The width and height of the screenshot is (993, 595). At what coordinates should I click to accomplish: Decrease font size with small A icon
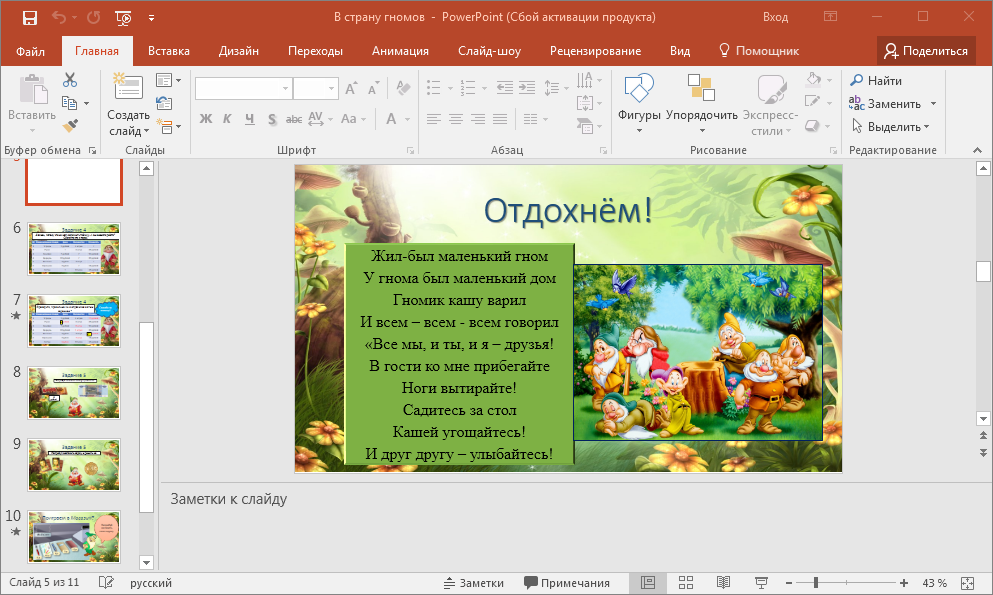coord(374,89)
